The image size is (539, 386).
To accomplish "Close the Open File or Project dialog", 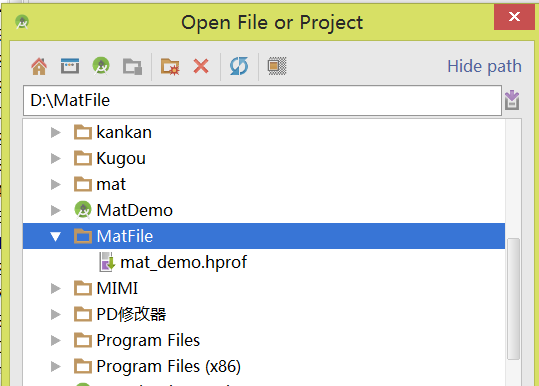I will [x=514, y=16].
